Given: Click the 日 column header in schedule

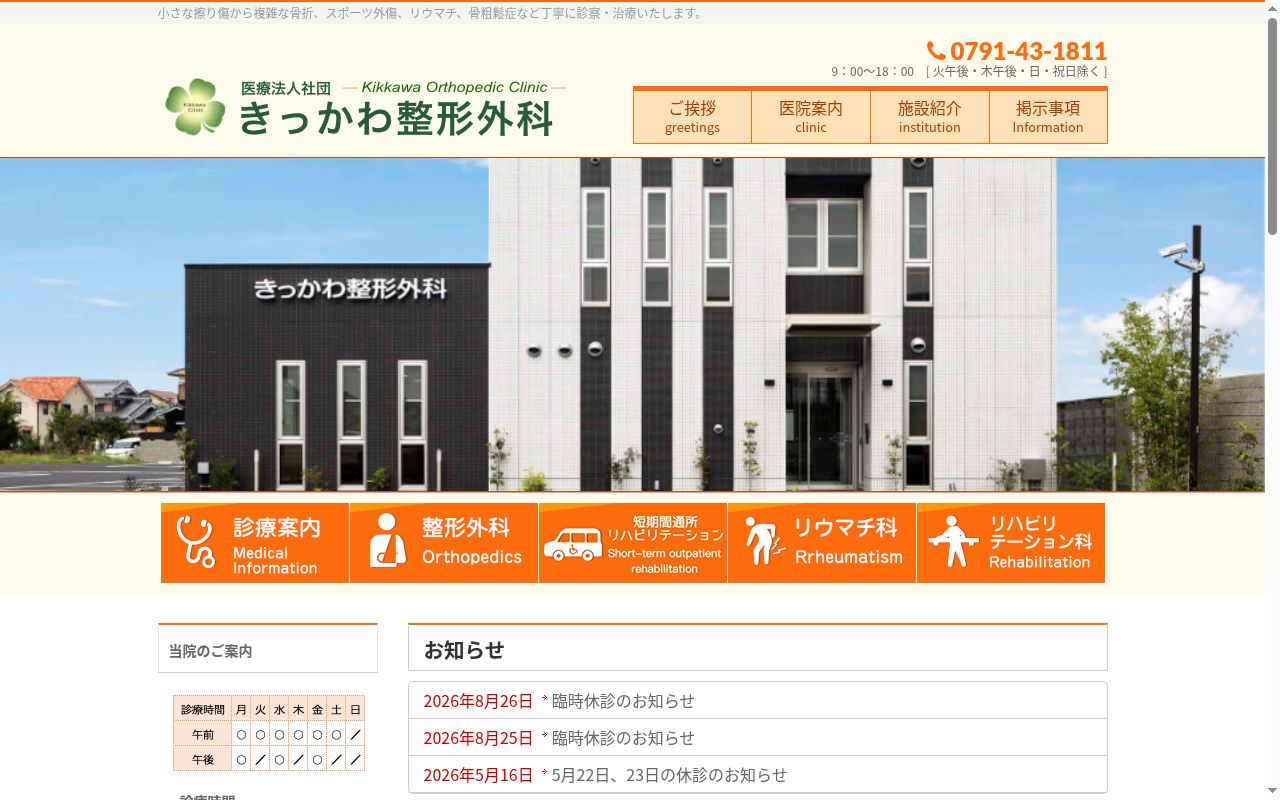Looking at the screenshot, I should 355,709.
